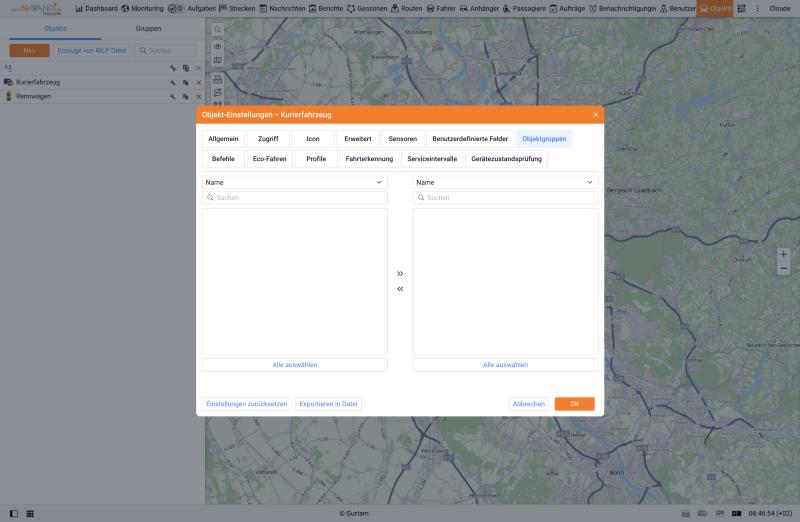Switch to the Profile tab
Image resolution: width=800 pixels, height=522 pixels.
click(x=316, y=159)
